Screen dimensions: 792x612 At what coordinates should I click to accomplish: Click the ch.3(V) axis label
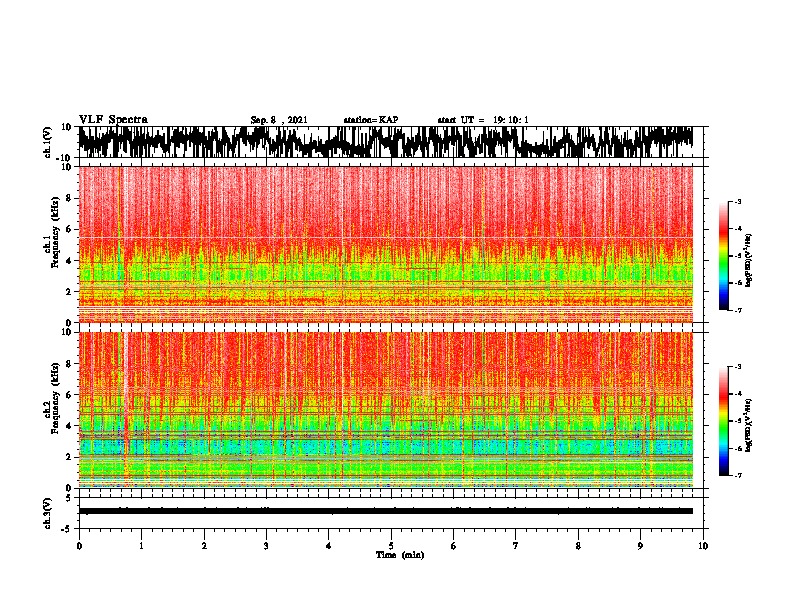click(48, 513)
